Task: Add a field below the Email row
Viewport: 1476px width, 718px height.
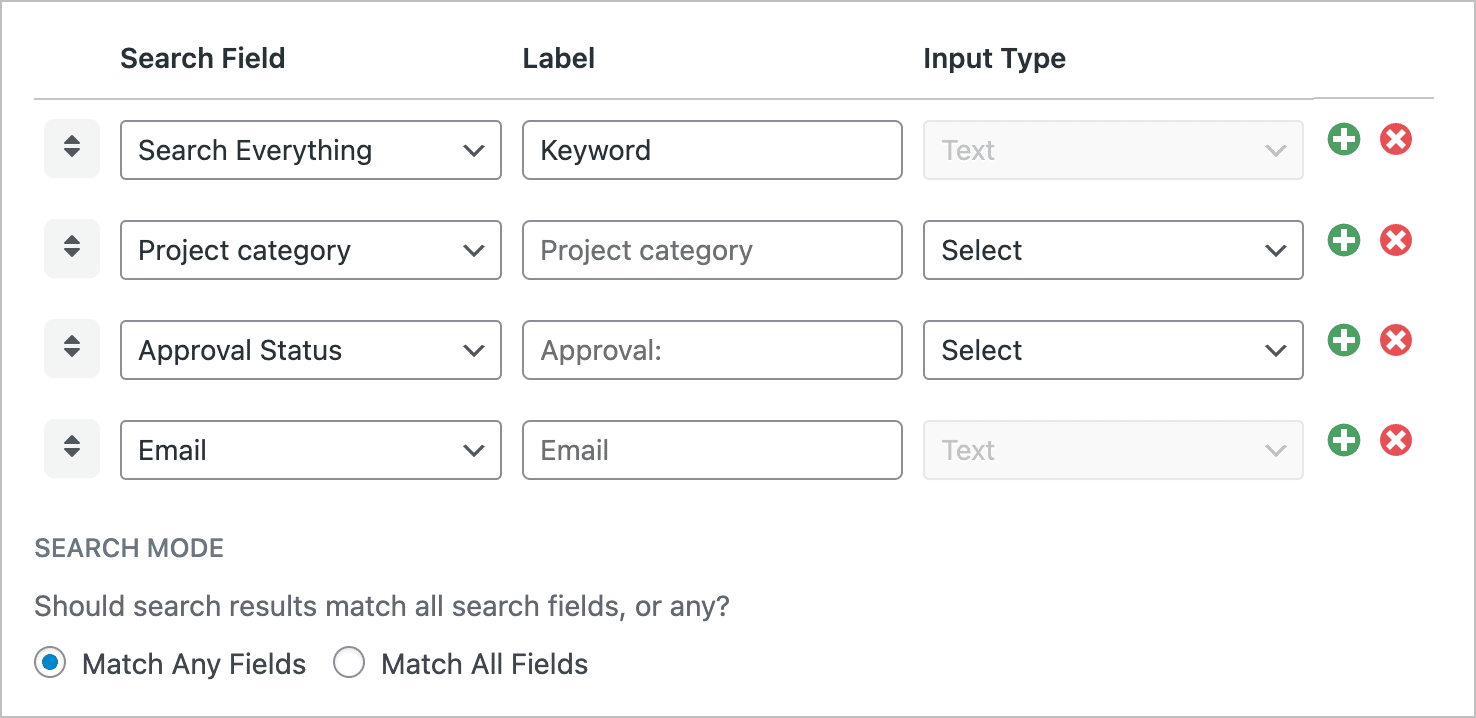Action: coord(1344,440)
